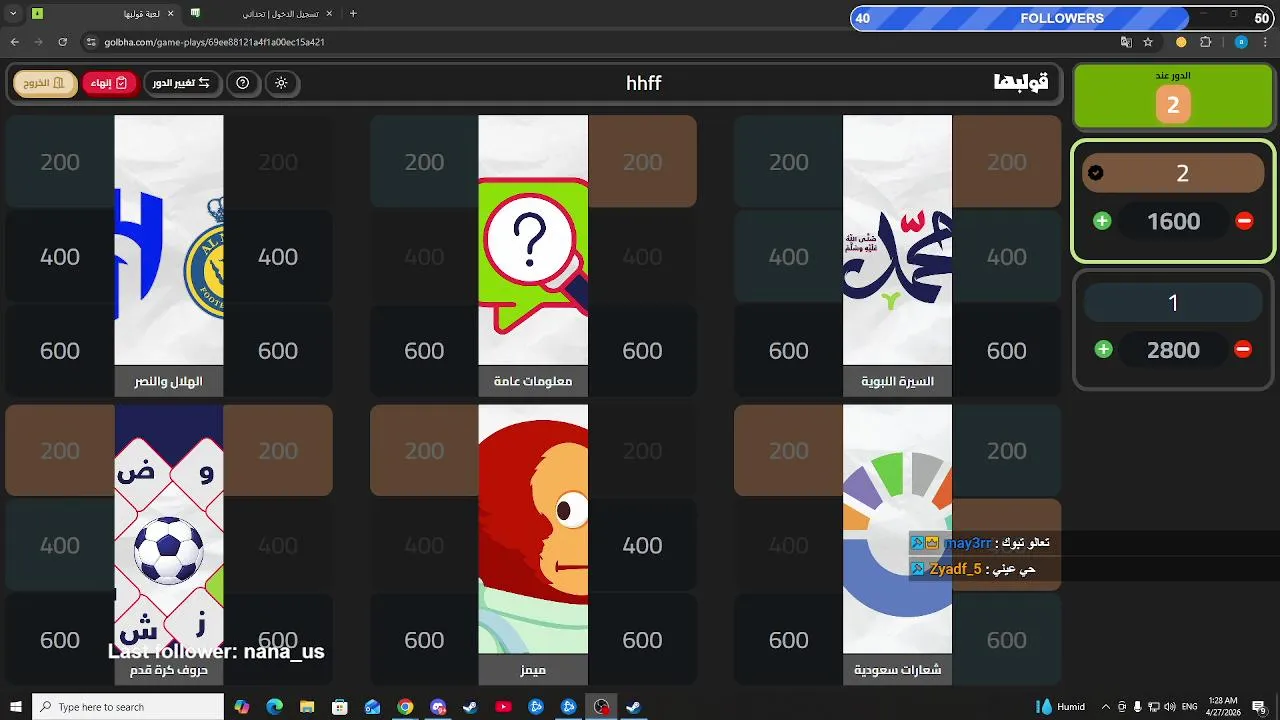Click the قولبها logo
This screenshot has height=720, width=1280.
click(1021, 83)
